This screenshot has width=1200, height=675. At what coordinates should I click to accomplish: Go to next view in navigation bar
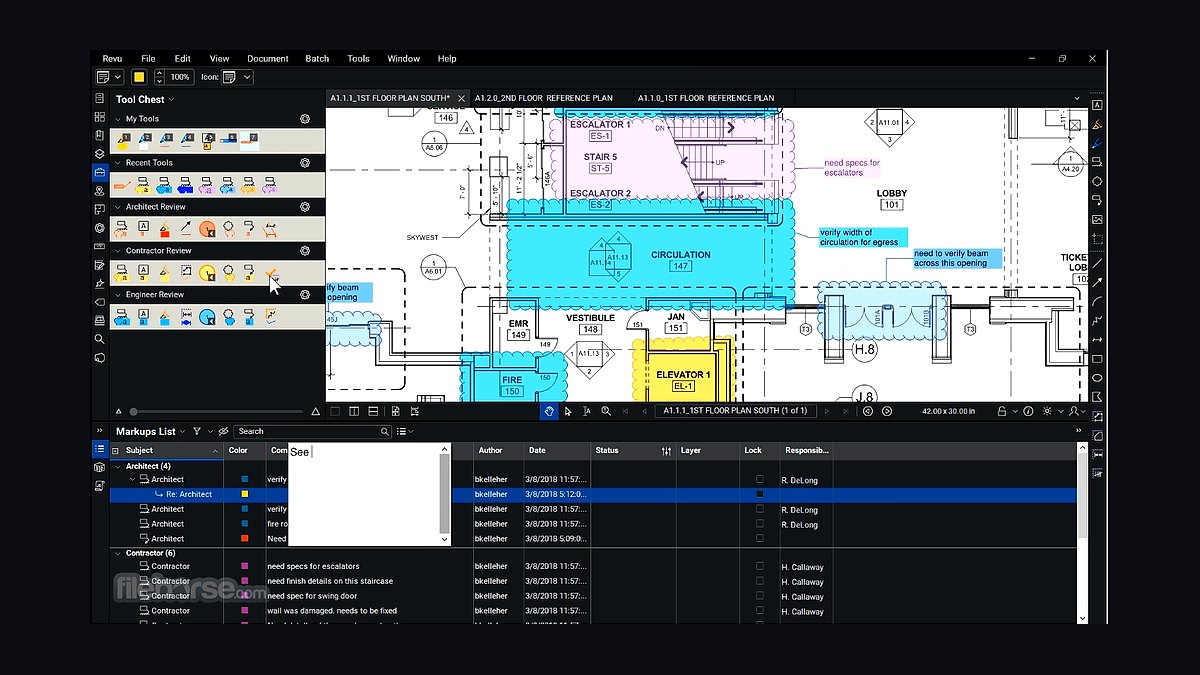click(887, 411)
